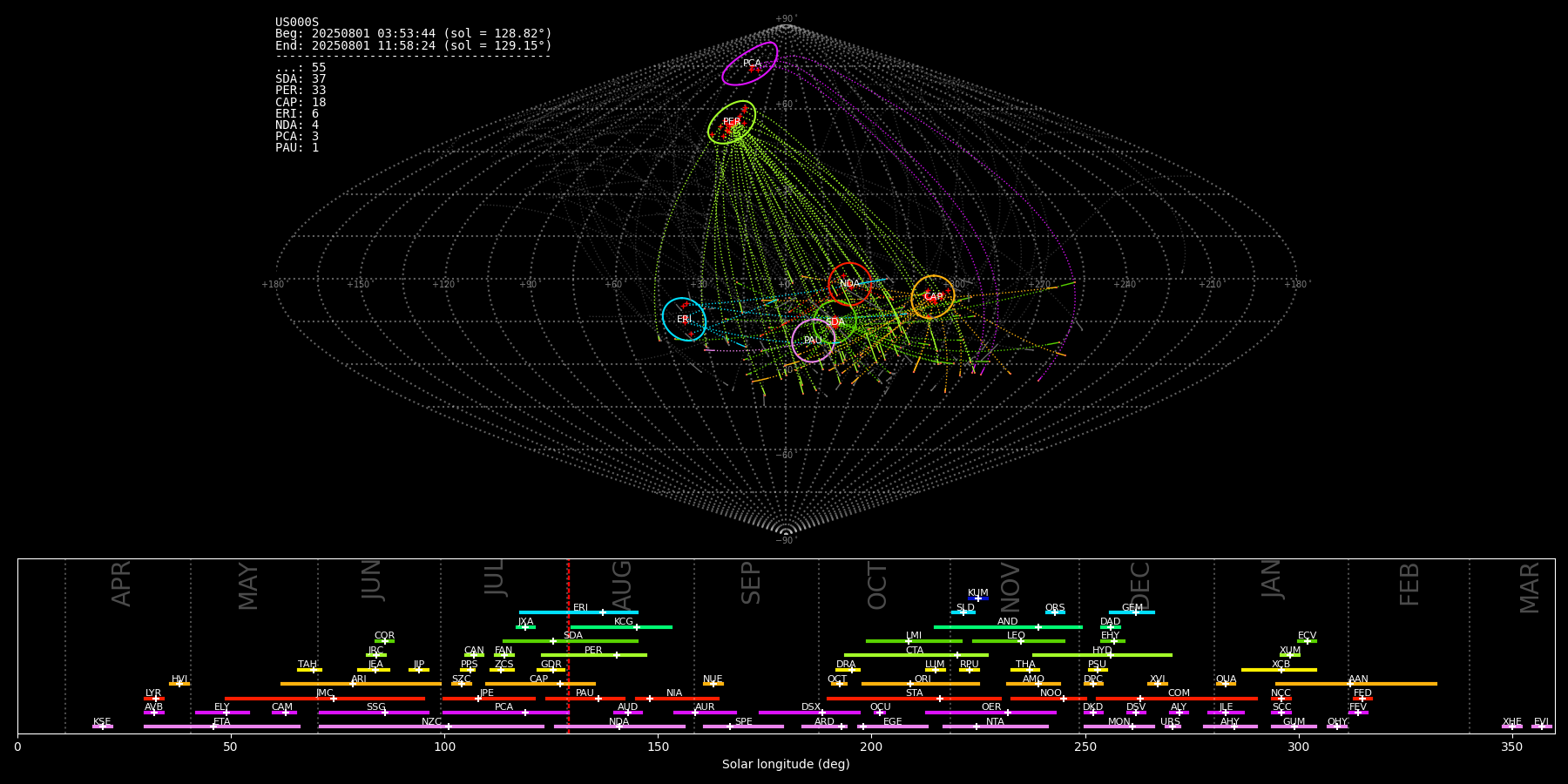Click legend entry "PCA: 3"
This screenshot has width=1568, height=784.
point(297,137)
